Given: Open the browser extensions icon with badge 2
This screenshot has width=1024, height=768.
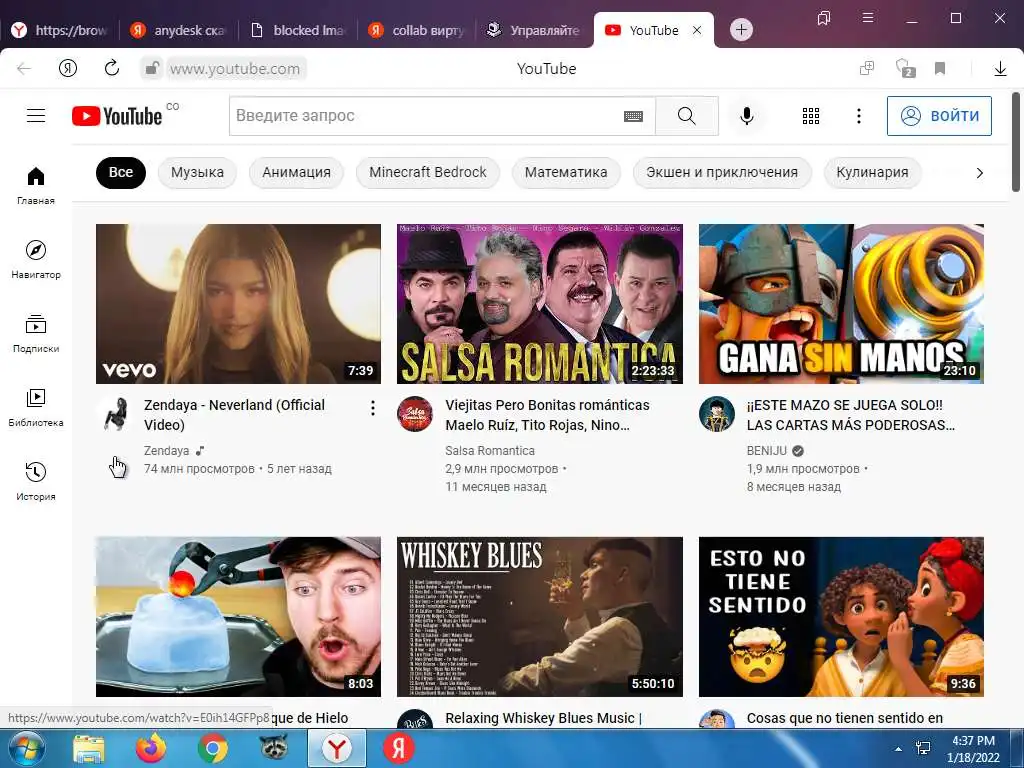Looking at the screenshot, I should [905, 68].
